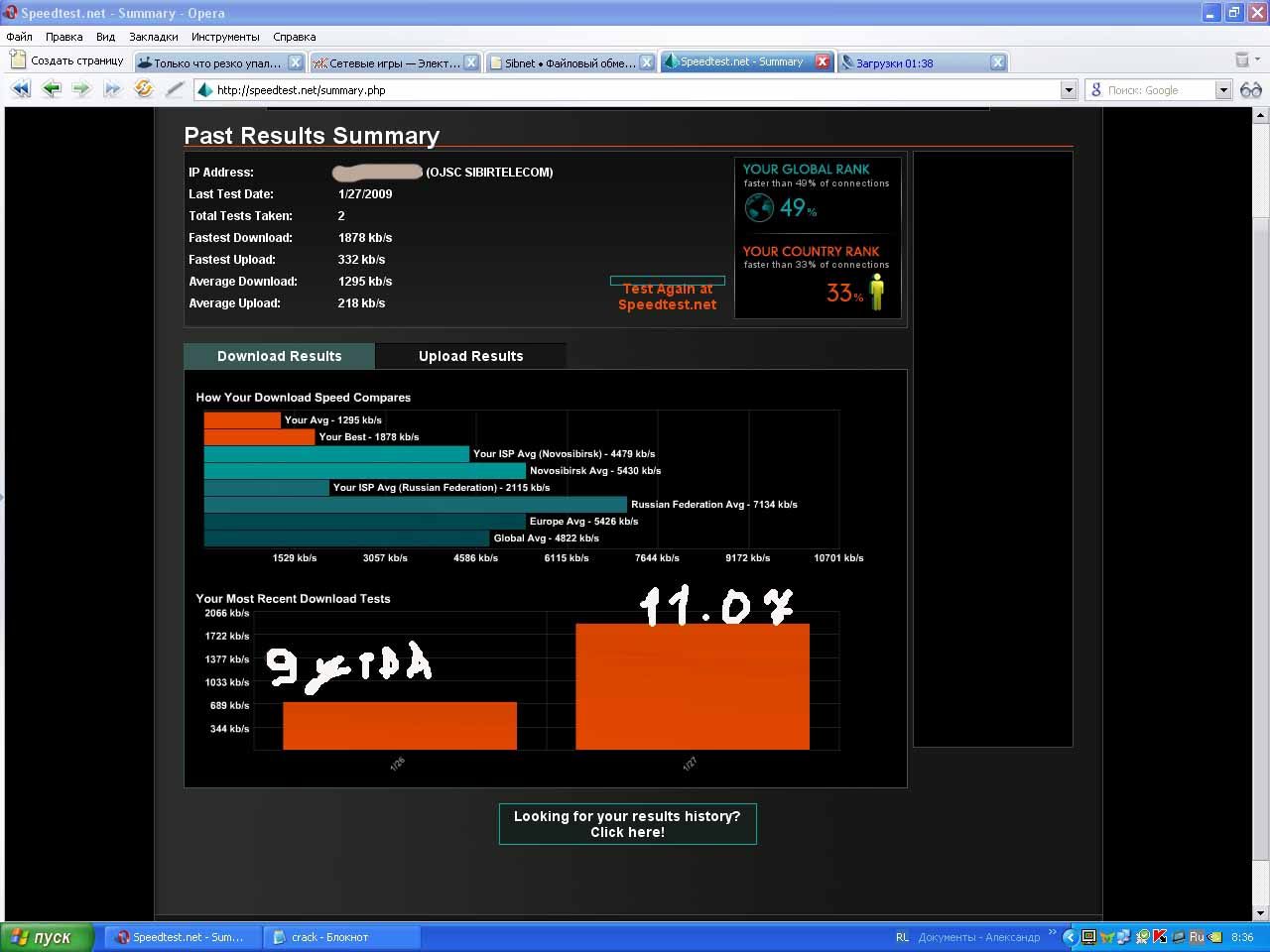Open the Инструменты menu
1270x952 pixels.
coord(225,37)
